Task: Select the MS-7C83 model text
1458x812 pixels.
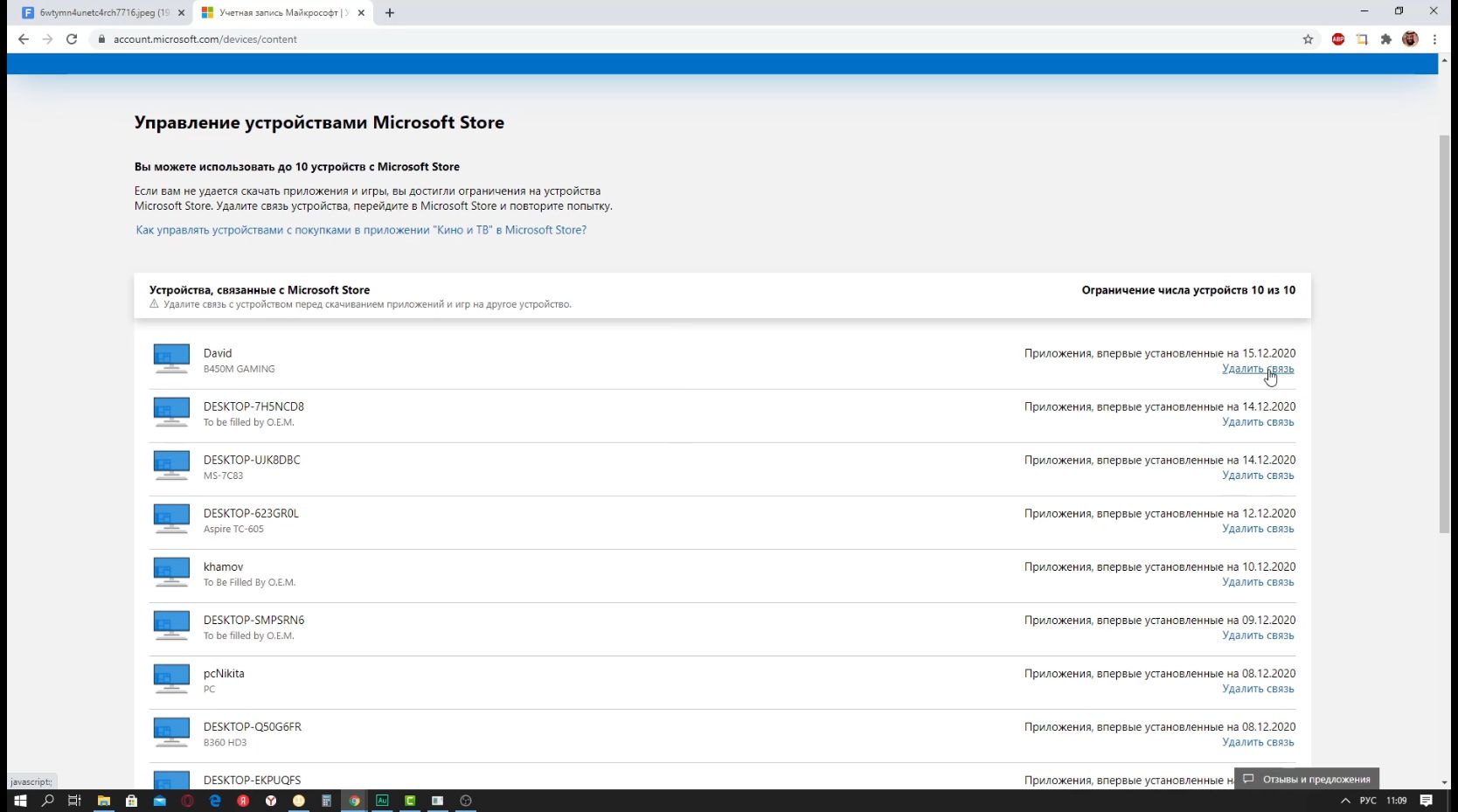Action: click(x=223, y=475)
